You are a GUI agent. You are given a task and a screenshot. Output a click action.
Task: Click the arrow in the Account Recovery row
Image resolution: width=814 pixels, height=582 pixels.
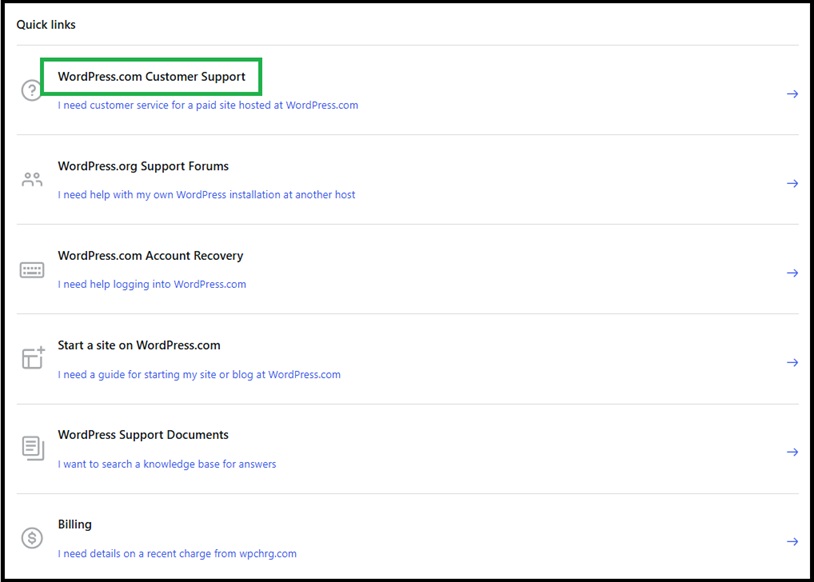792,273
